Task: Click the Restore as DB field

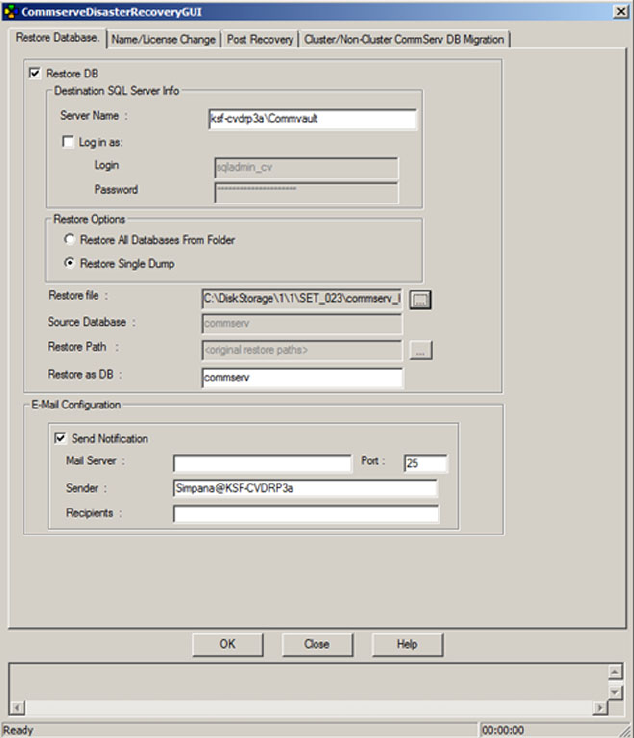Action: 302,377
